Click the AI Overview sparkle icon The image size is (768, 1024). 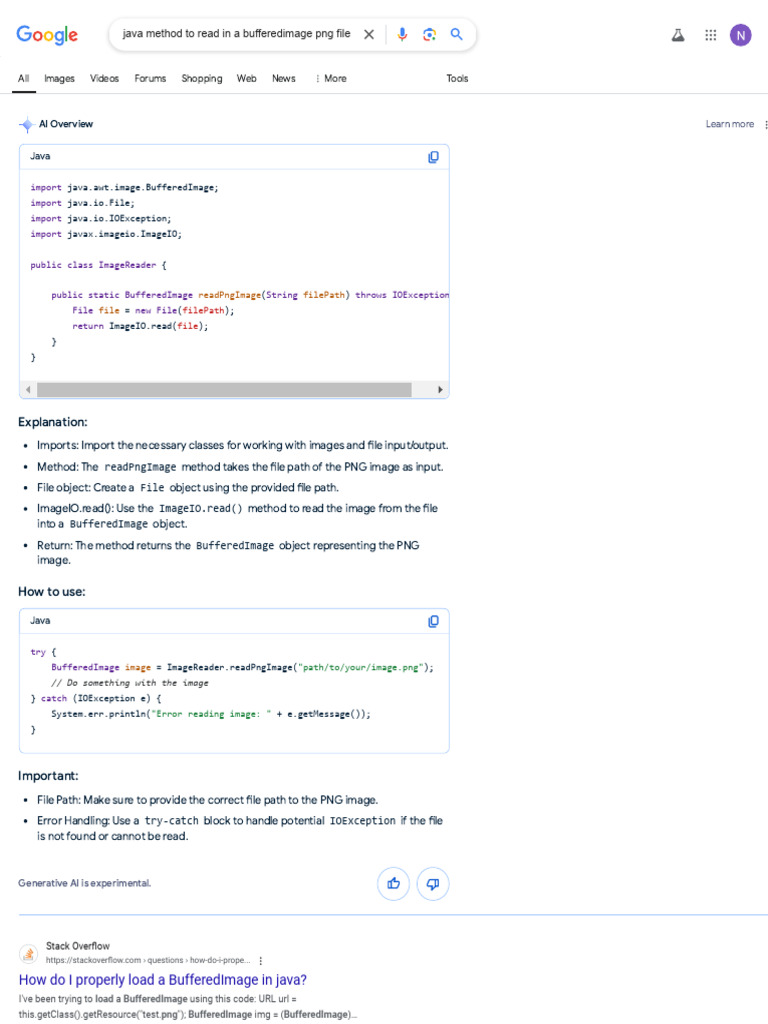(27, 124)
